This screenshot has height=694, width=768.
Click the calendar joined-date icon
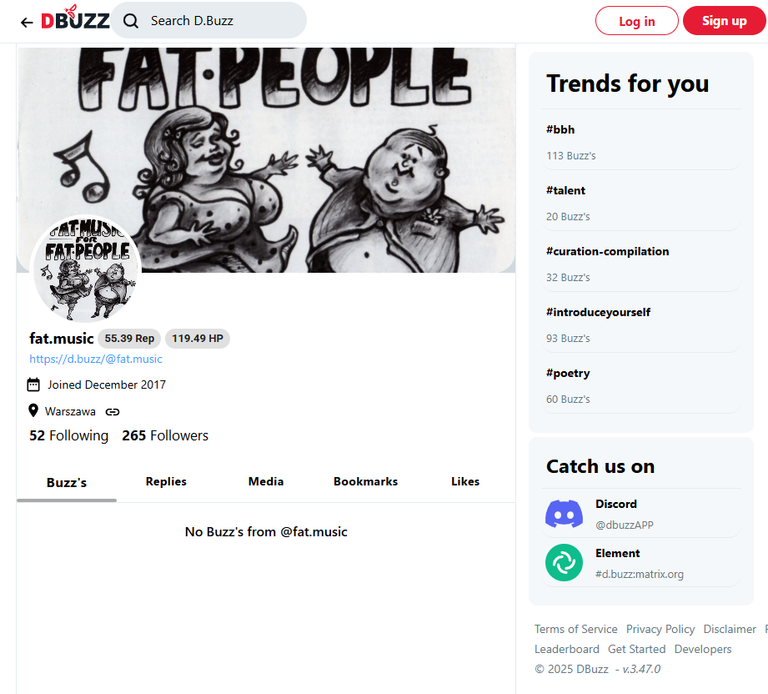pos(33,385)
